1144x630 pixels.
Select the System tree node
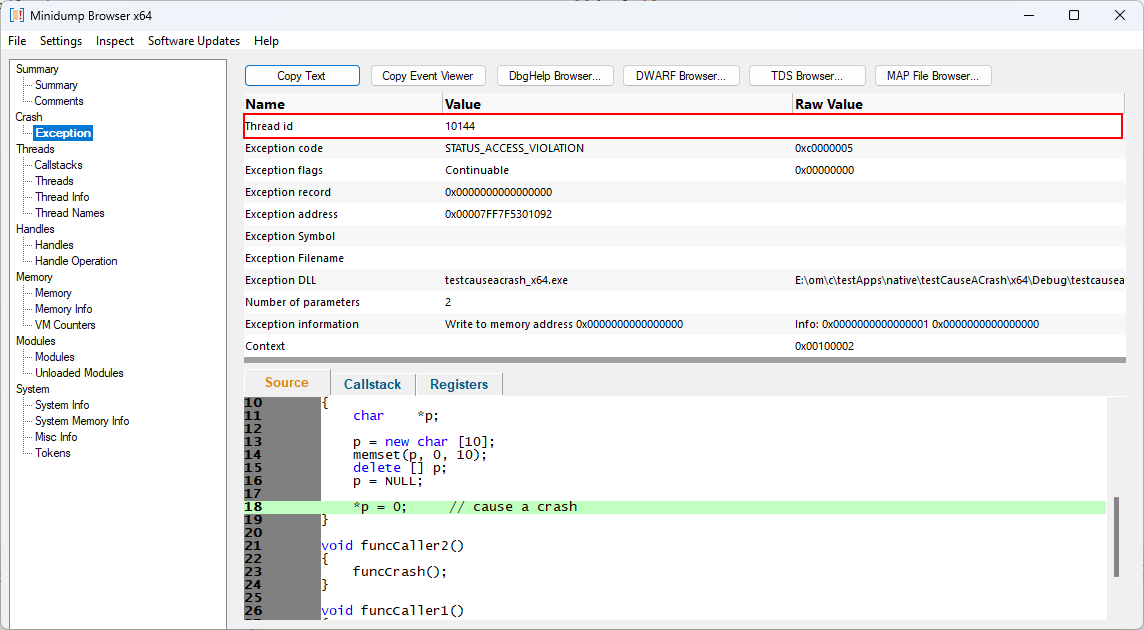click(x=33, y=389)
